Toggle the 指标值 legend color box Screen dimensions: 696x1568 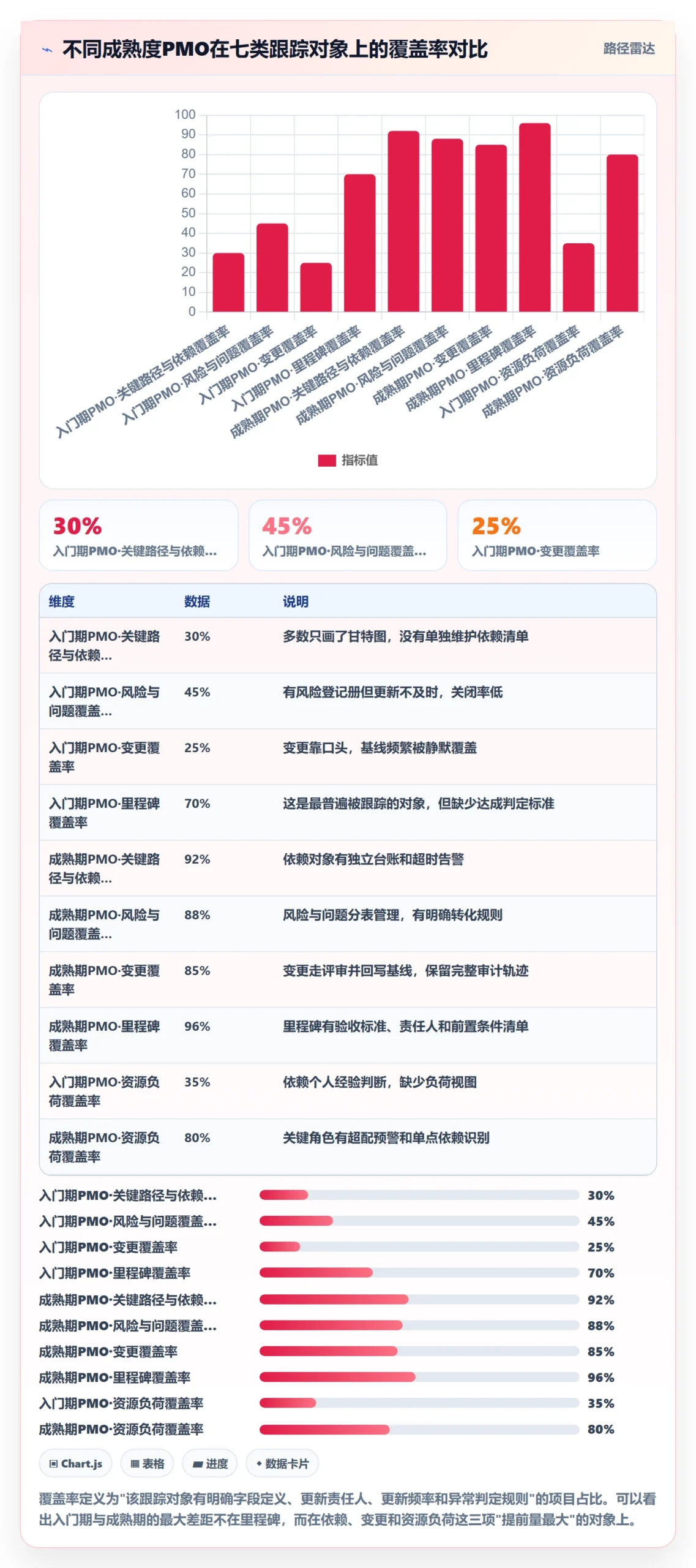point(326,460)
